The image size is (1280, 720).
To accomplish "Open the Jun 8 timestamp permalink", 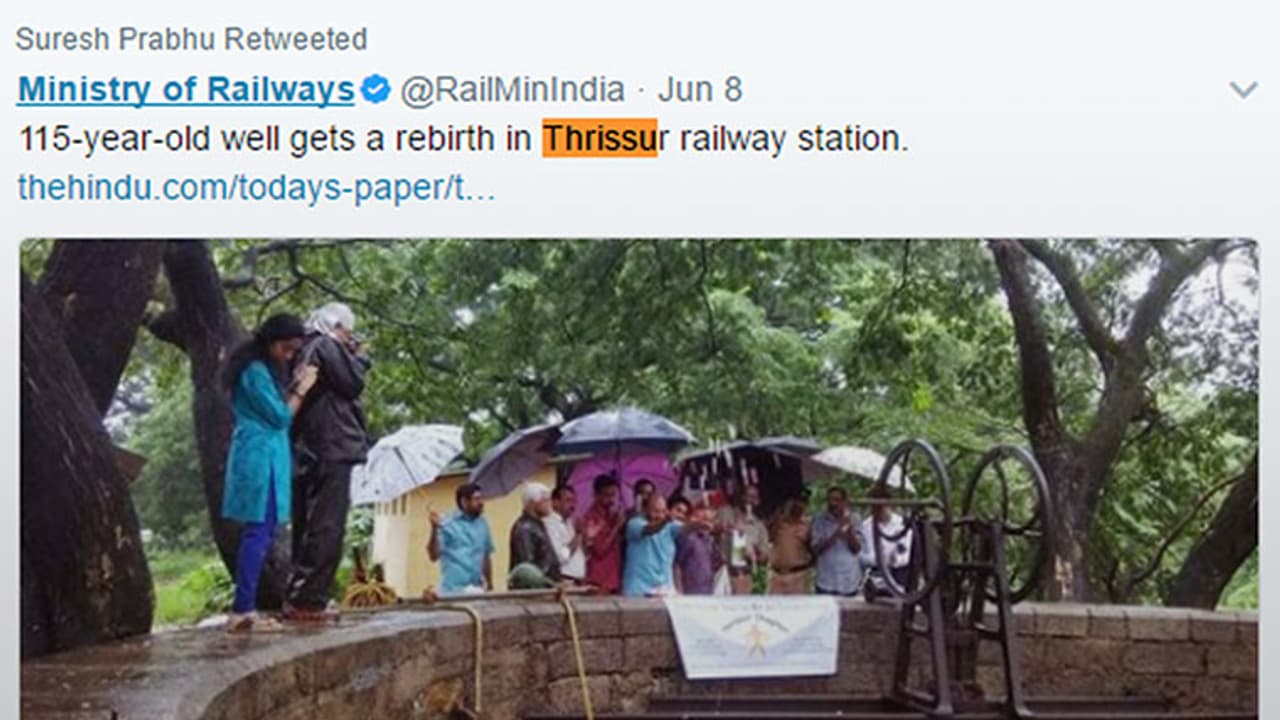I will click(700, 90).
